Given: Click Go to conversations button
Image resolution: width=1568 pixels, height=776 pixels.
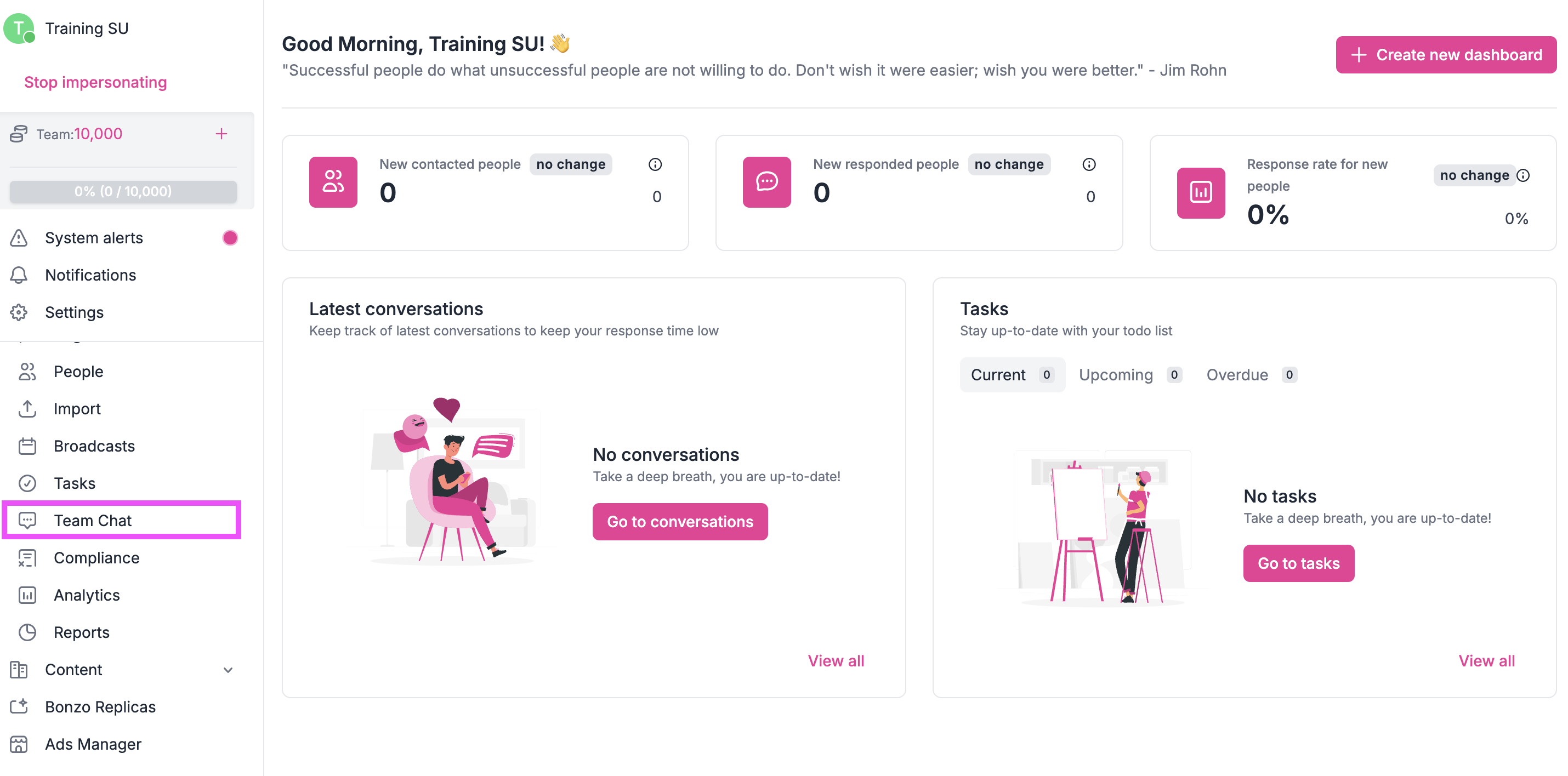Looking at the screenshot, I should pos(680,522).
